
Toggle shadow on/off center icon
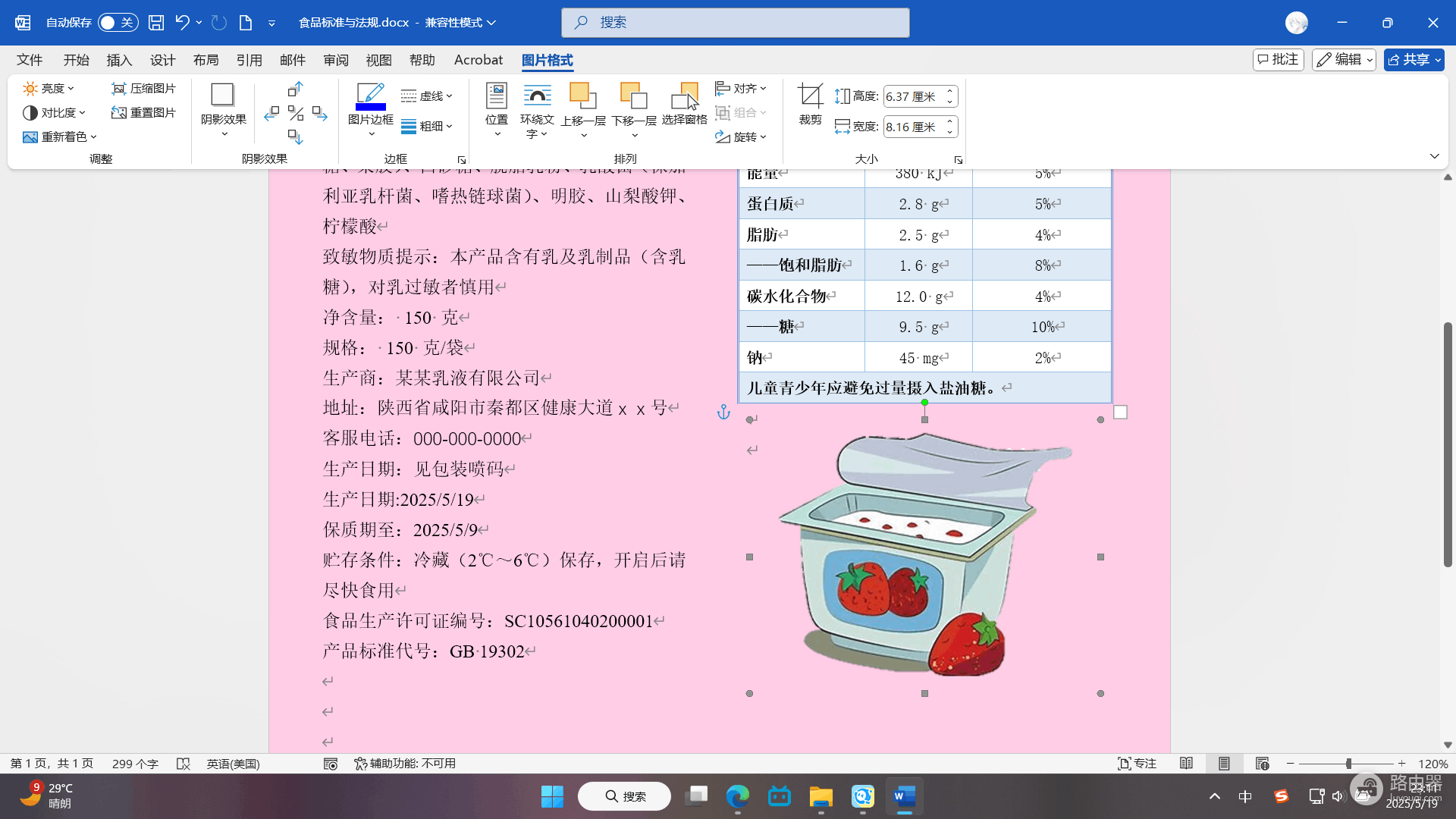296,114
